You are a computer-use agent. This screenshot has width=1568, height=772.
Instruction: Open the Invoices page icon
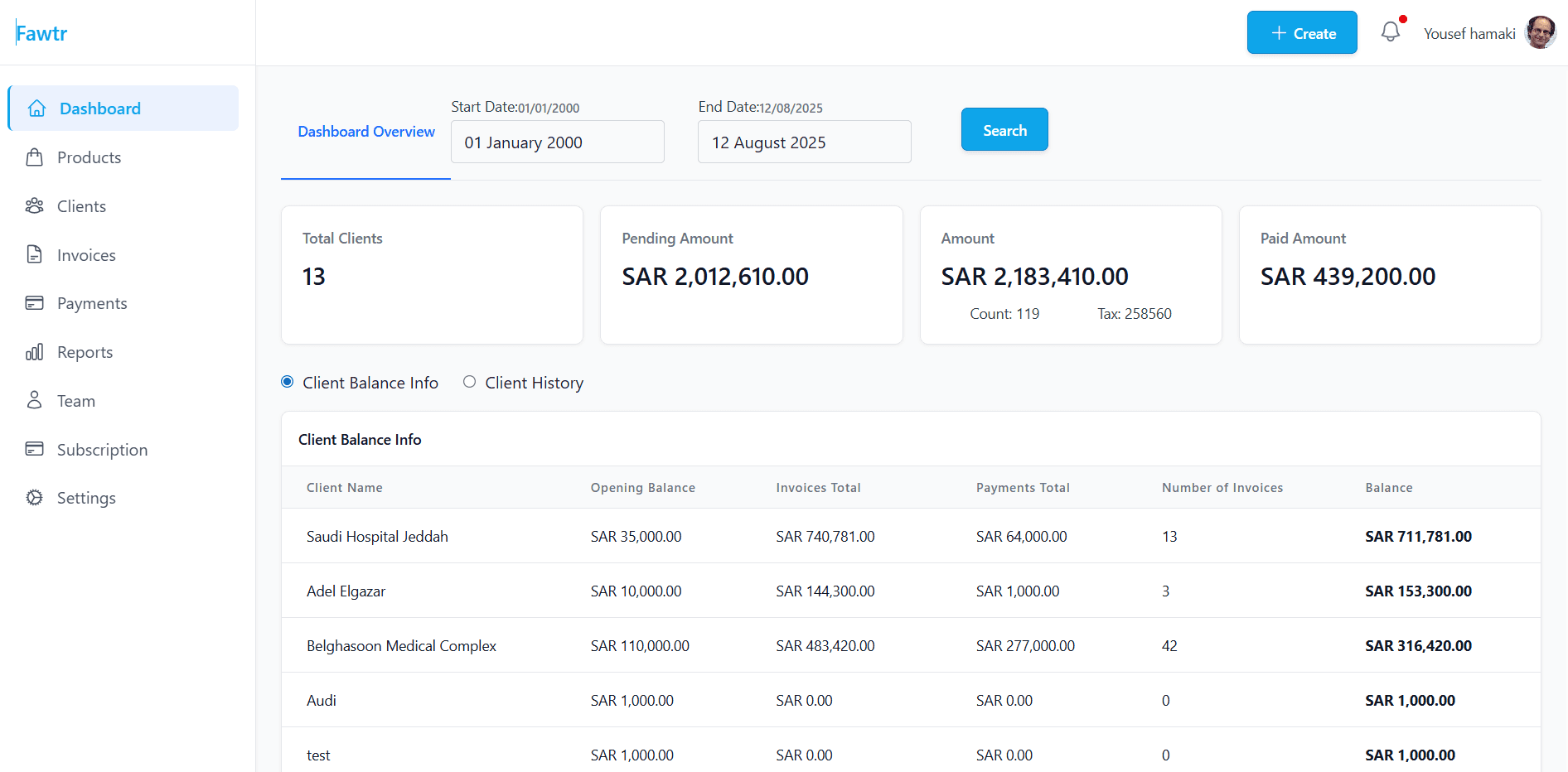(35, 254)
